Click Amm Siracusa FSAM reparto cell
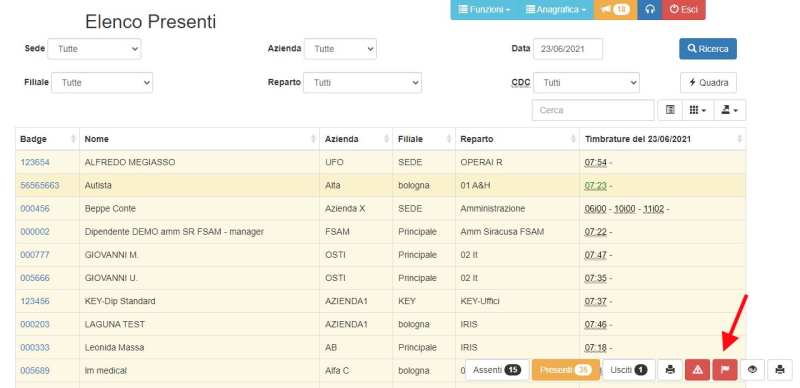This screenshot has width=800, height=388. click(502, 232)
